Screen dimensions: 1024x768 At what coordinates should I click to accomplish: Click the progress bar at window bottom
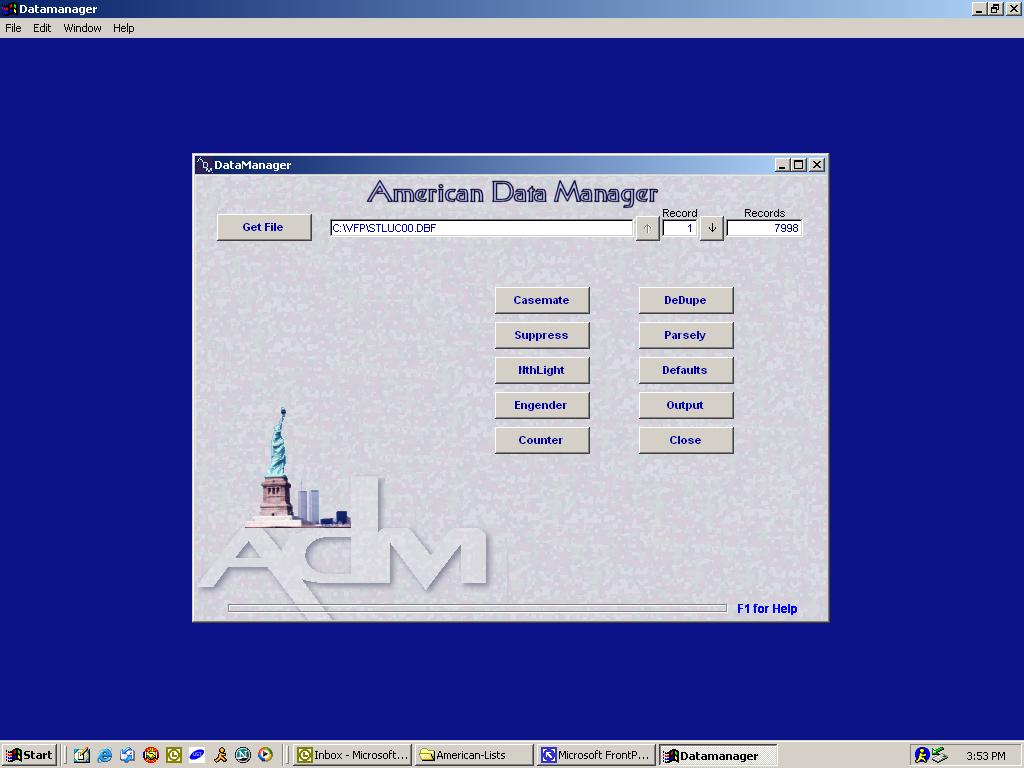pyautogui.click(x=477, y=608)
